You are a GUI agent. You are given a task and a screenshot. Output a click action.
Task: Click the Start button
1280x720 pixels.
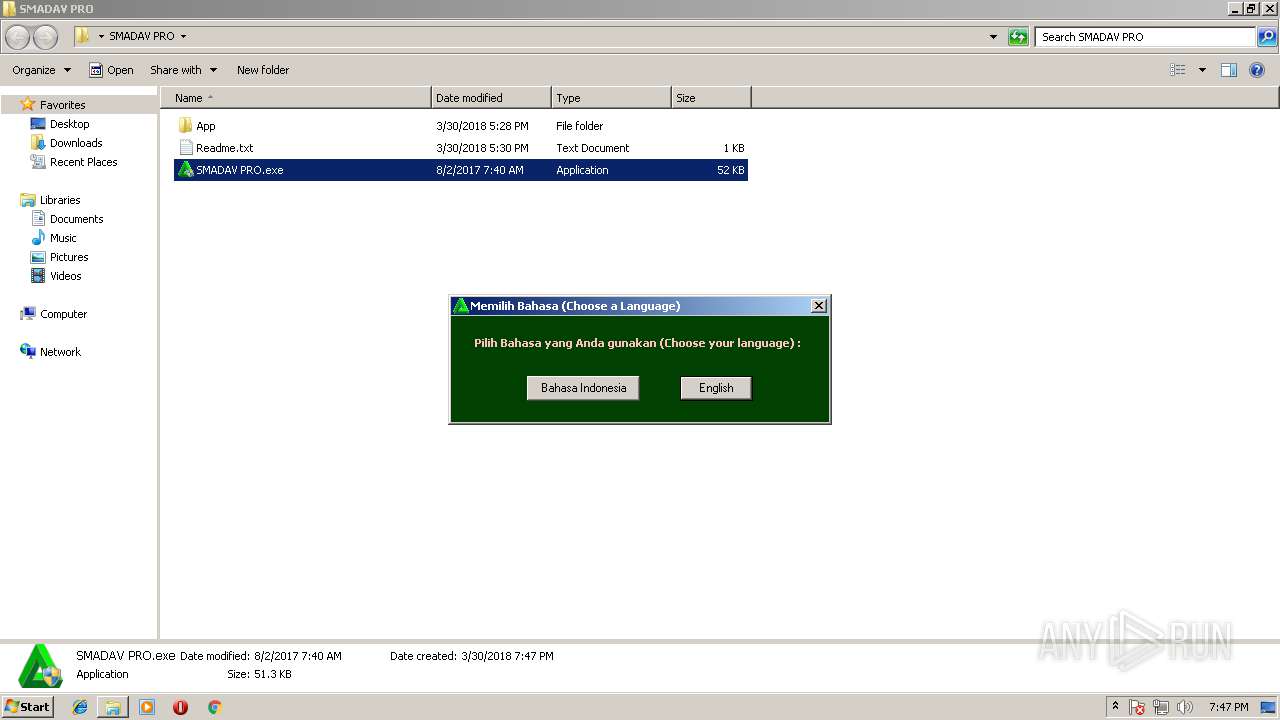click(27, 707)
